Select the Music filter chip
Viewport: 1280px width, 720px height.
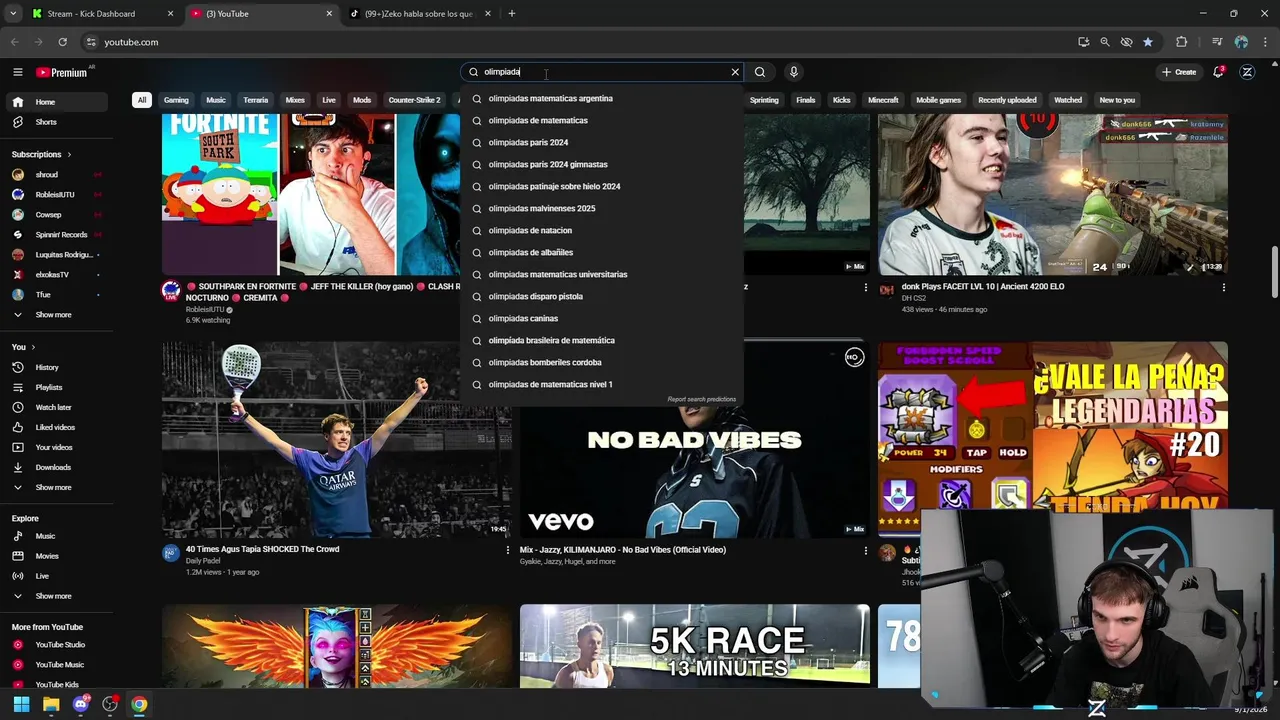(216, 100)
